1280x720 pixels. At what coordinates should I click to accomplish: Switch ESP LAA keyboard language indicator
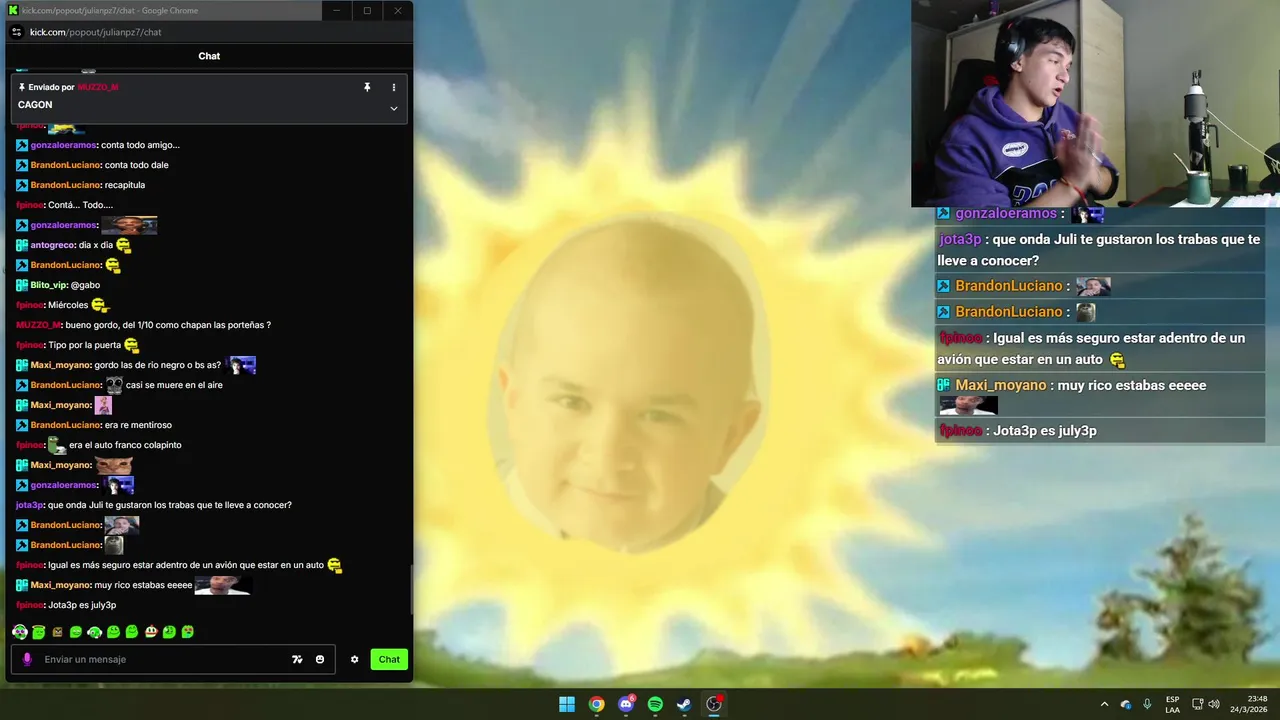[1172, 704]
